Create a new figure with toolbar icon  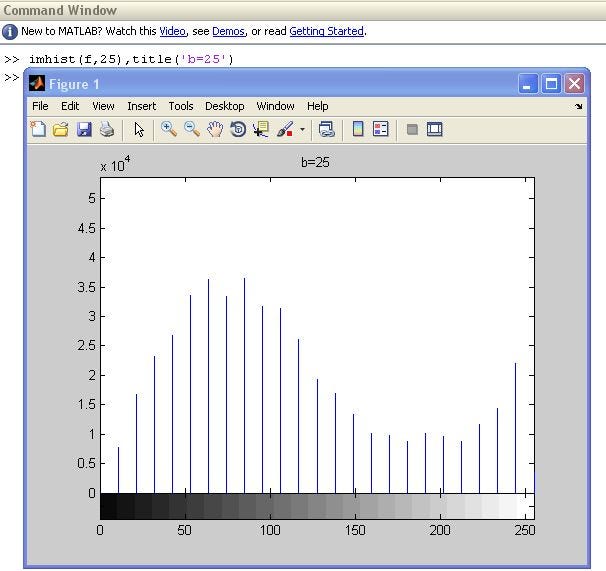tap(38, 129)
